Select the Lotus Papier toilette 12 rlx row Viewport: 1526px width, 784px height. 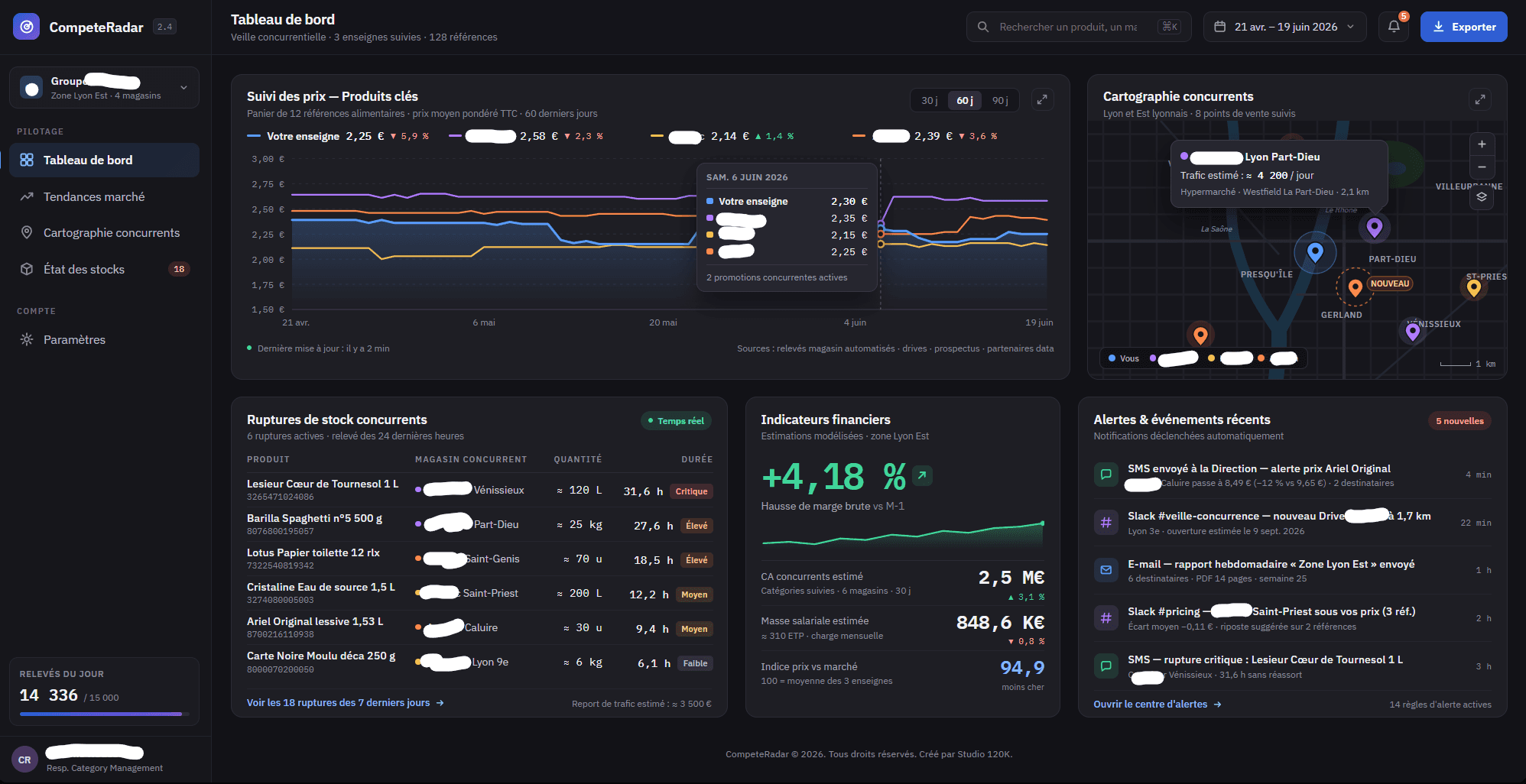pyautogui.click(x=479, y=559)
